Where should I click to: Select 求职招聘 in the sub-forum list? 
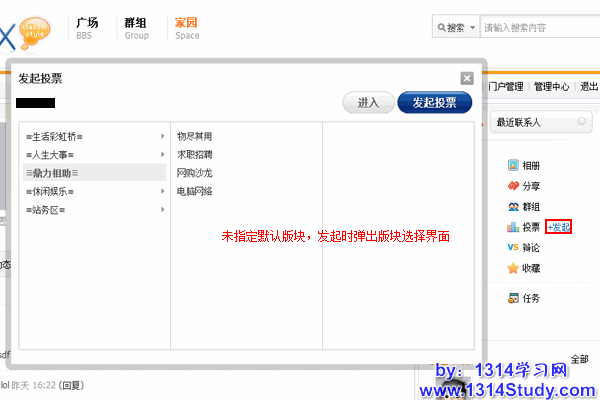point(194,155)
